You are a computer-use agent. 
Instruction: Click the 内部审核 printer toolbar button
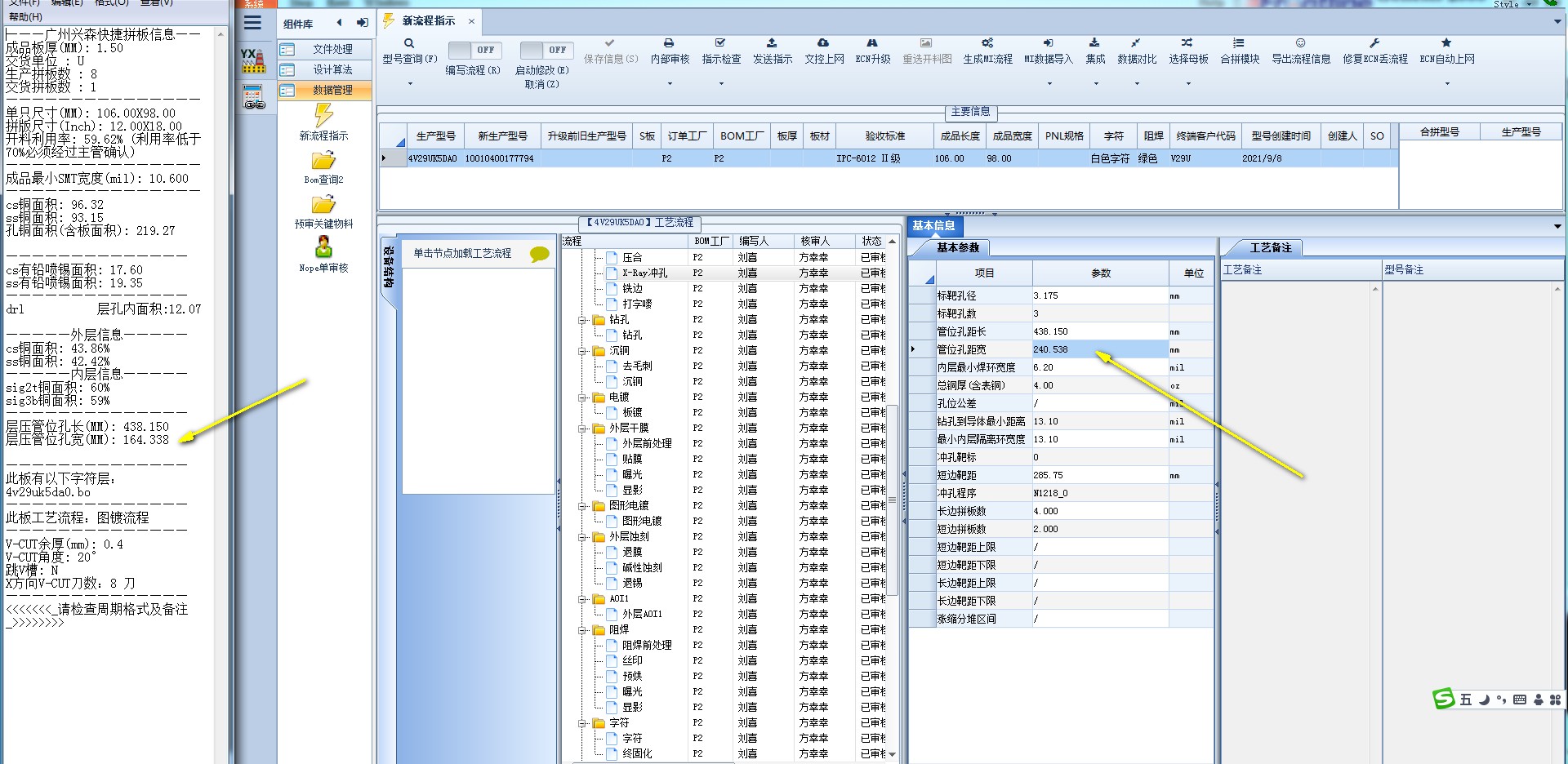(x=670, y=51)
